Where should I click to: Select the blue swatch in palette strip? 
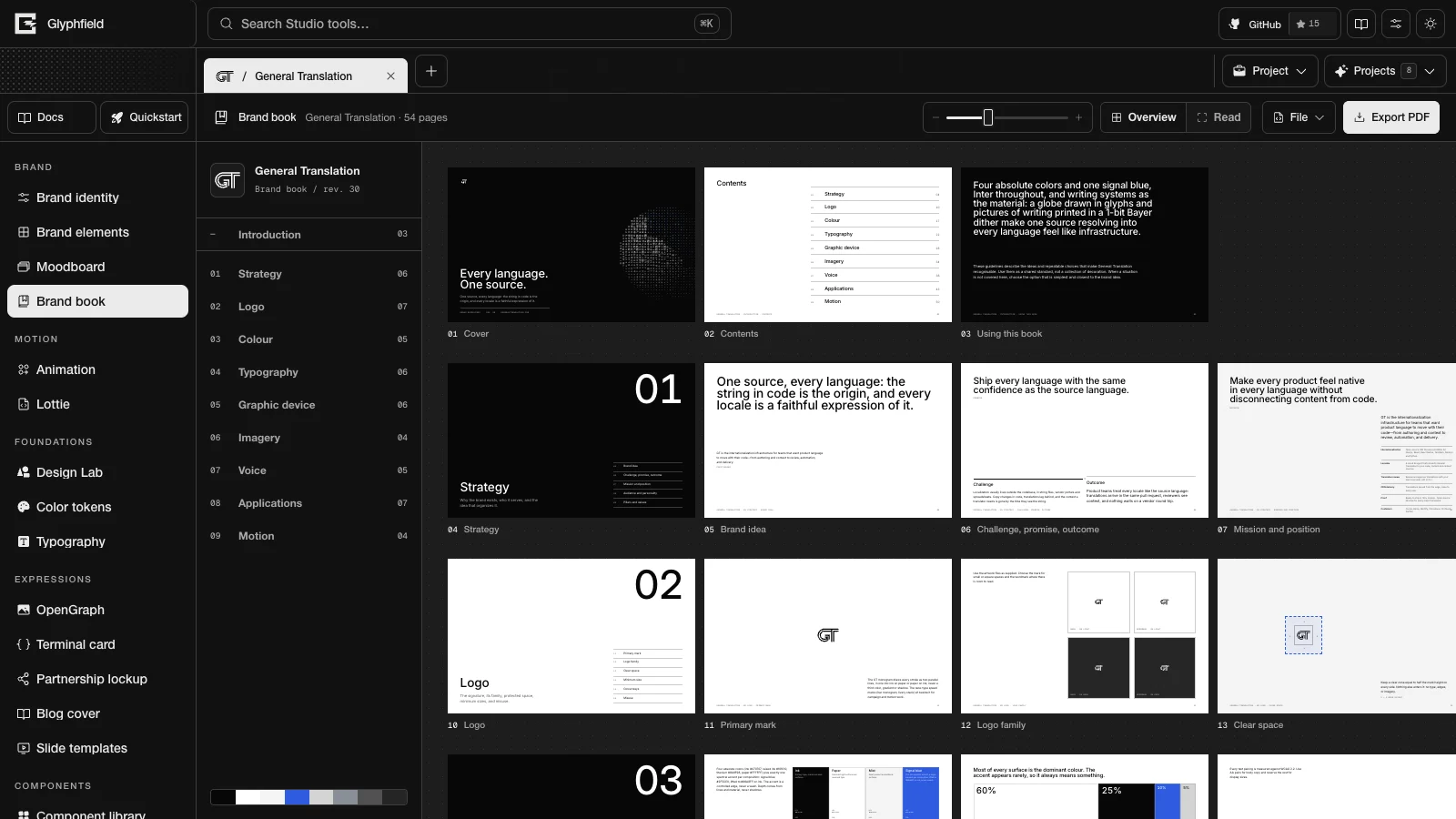point(297,797)
